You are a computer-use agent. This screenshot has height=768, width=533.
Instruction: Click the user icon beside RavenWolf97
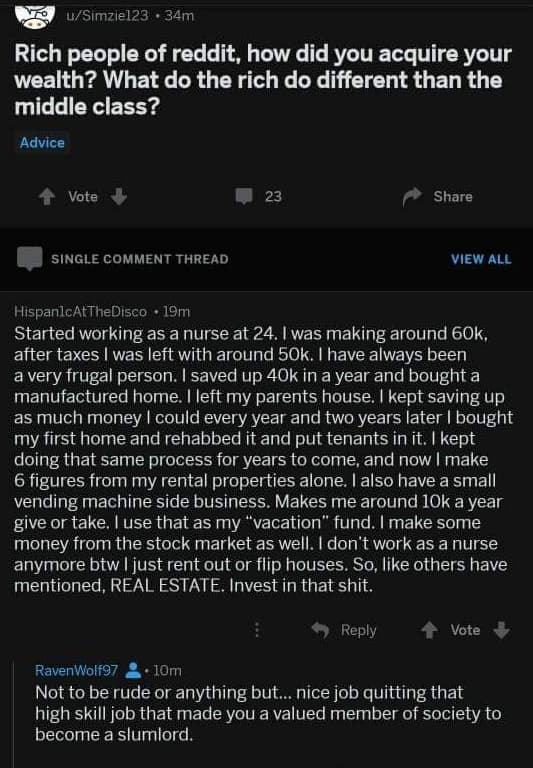pos(133,670)
